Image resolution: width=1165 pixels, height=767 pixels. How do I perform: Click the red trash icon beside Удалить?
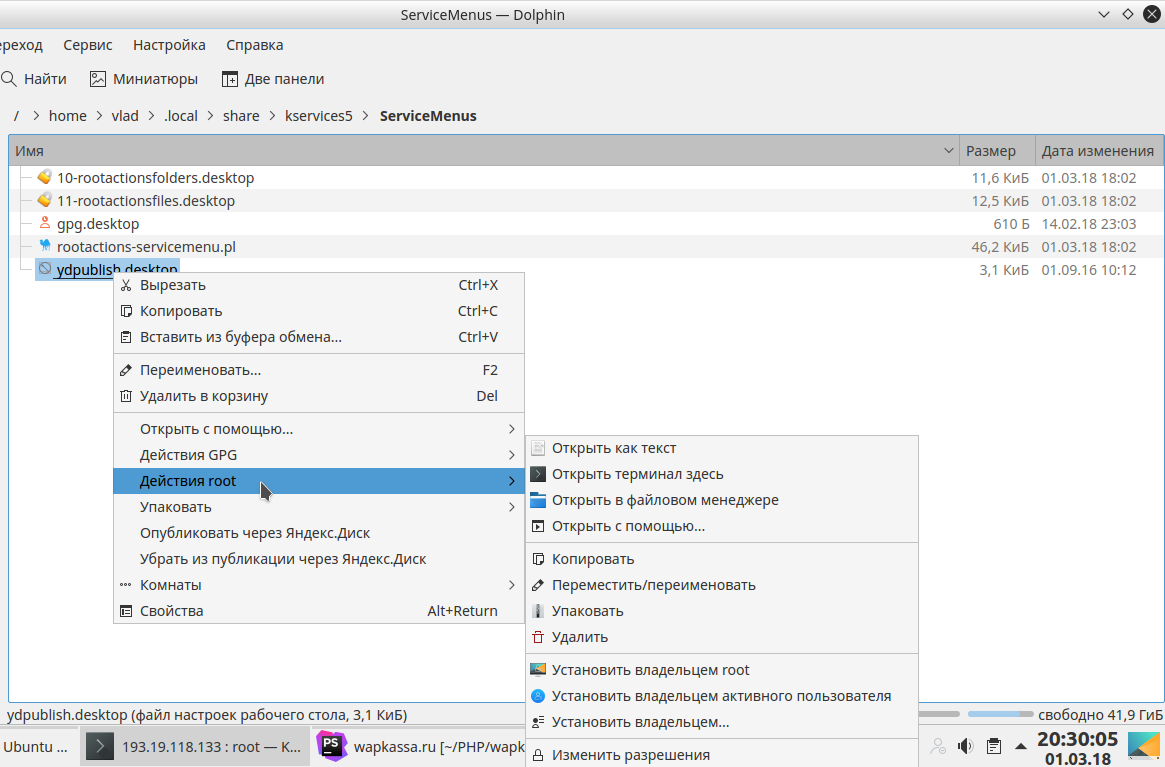pyautogui.click(x=538, y=637)
